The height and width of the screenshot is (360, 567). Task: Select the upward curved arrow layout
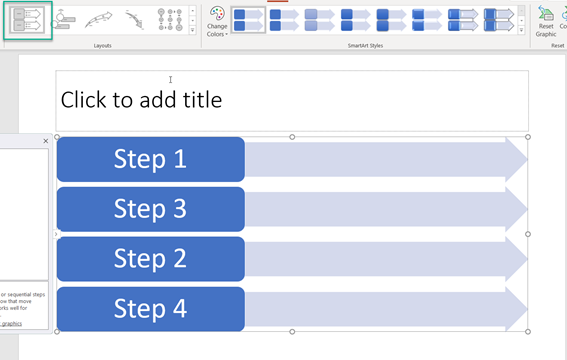[98, 20]
